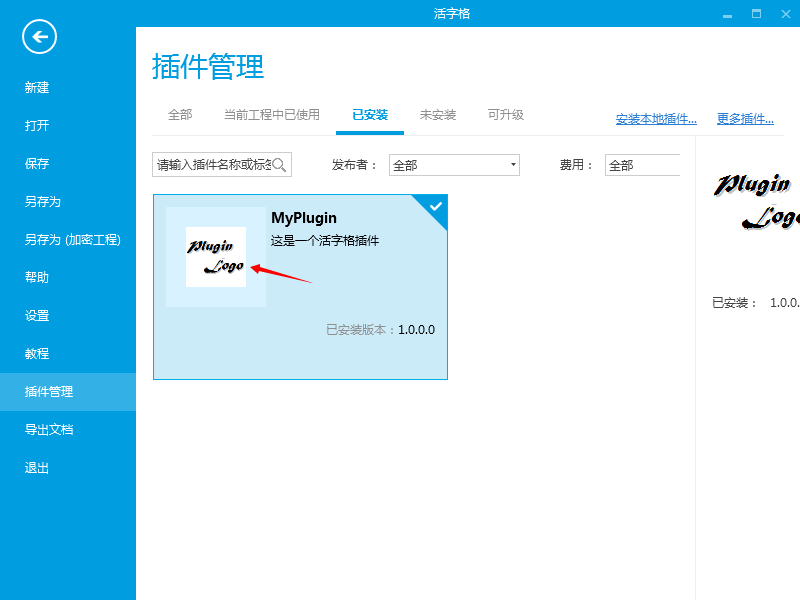Click the 更多插件... link
Screen dimensions: 800x600
(745, 119)
